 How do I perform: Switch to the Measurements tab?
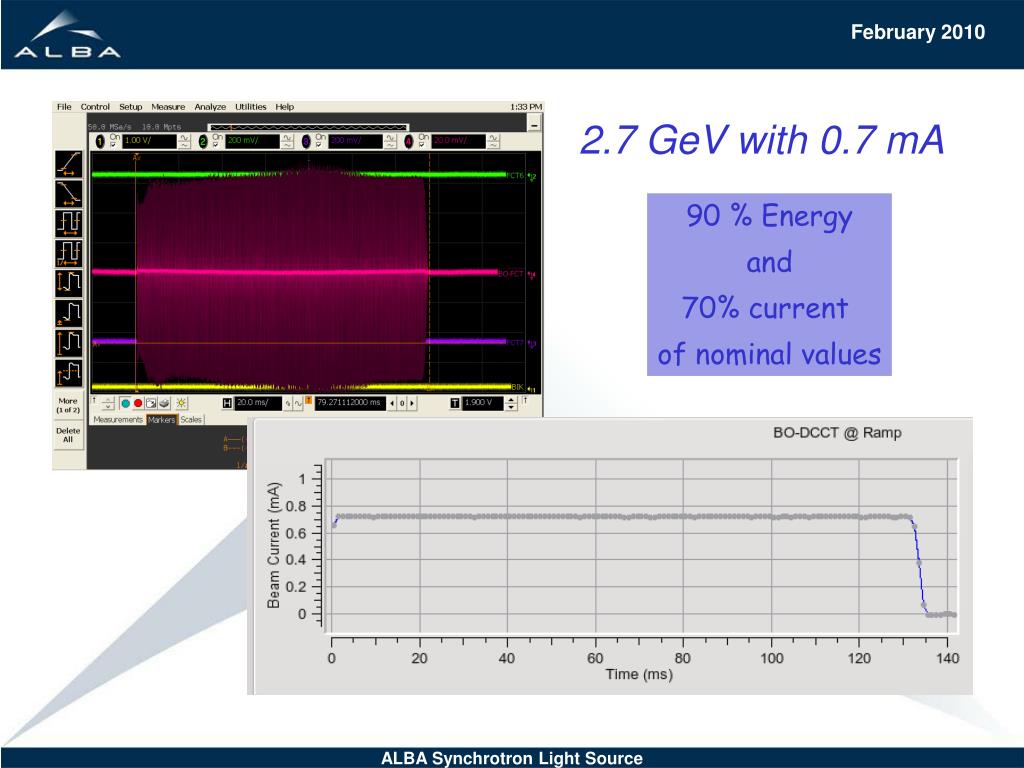pos(118,420)
